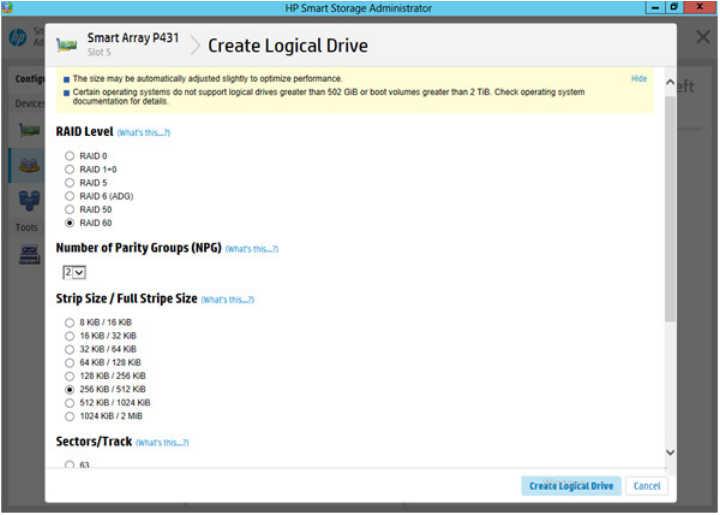Choose 64 KiB / 128 KiB strip size
The height and width of the screenshot is (515, 720).
click(x=69, y=363)
